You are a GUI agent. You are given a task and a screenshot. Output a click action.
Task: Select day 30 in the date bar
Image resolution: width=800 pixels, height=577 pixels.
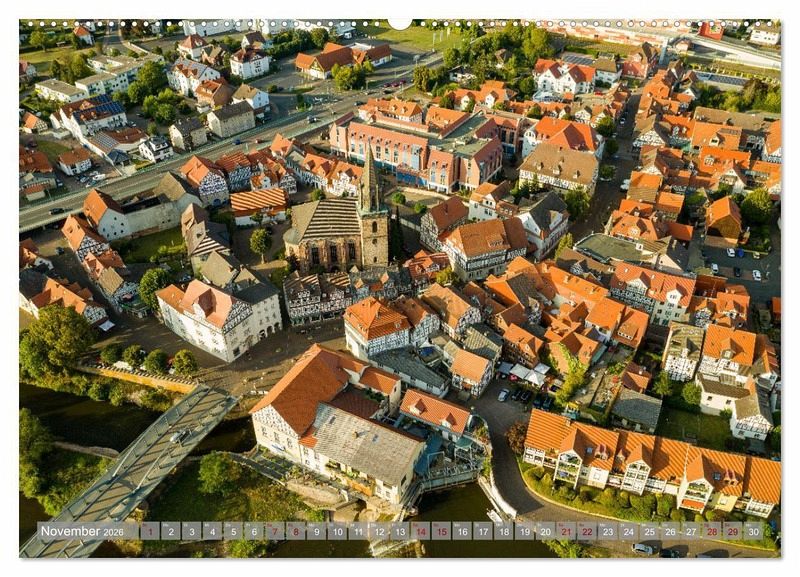[x=755, y=531]
